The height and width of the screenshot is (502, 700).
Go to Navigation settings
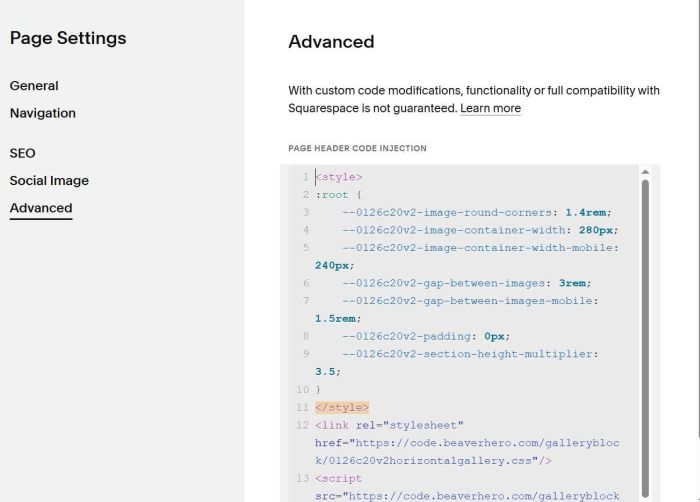[43, 113]
